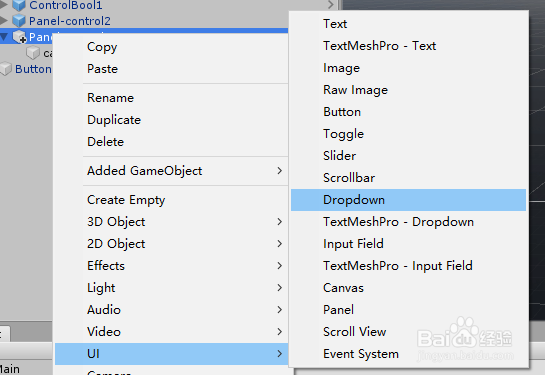
Task: Select the ControlBool1 hierarchy item
Action: (66, 5)
